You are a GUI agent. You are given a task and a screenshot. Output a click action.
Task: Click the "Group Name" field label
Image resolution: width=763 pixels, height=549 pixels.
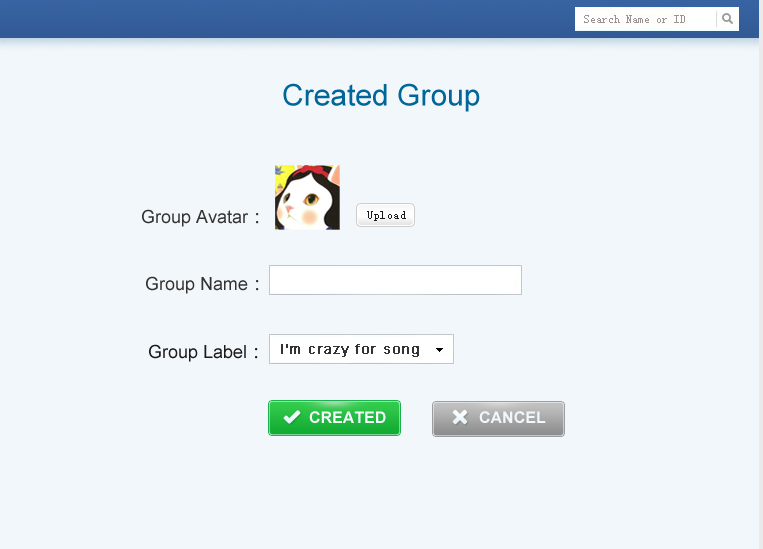point(196,284)
